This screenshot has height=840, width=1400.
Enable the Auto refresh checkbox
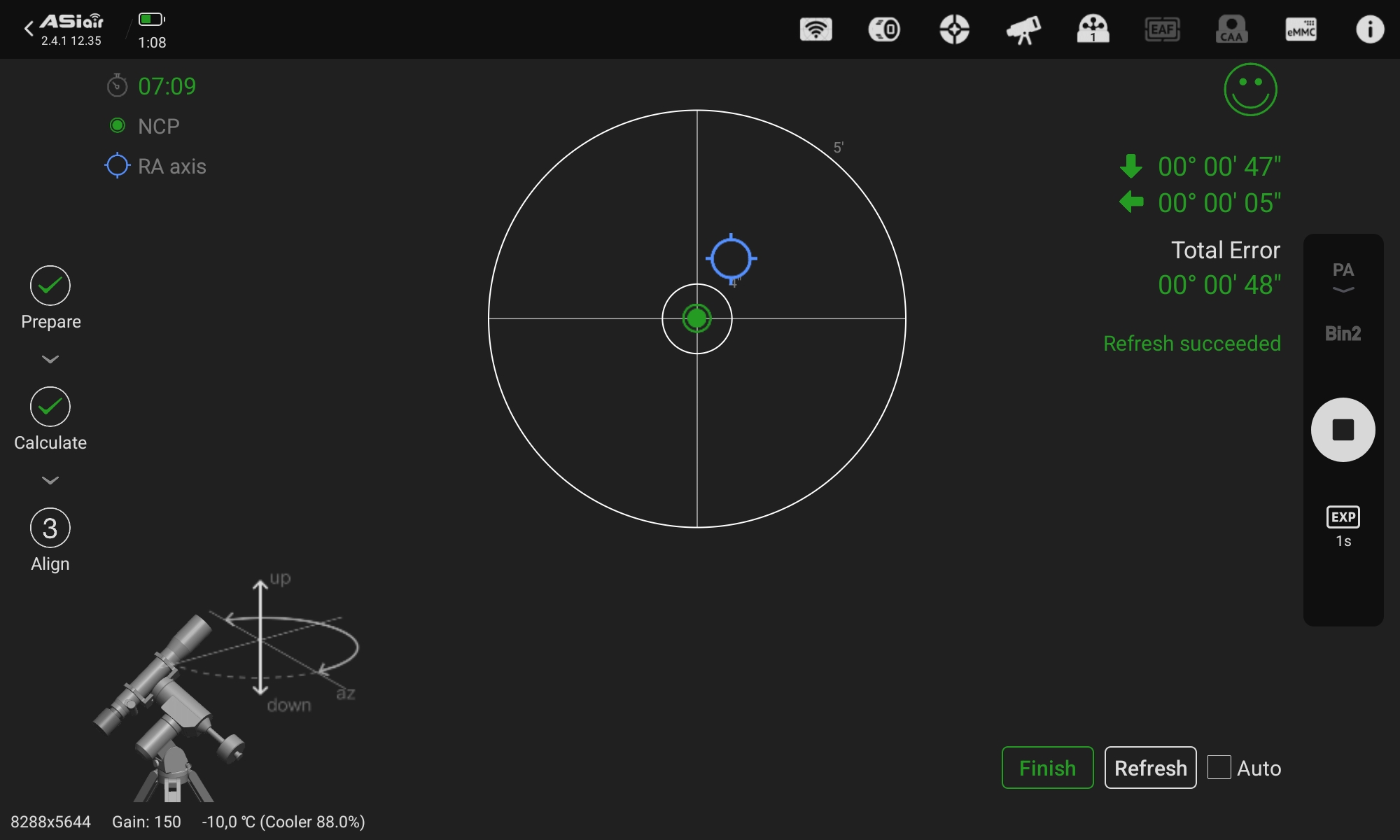pyautogui.click(x=1219, y=767)
